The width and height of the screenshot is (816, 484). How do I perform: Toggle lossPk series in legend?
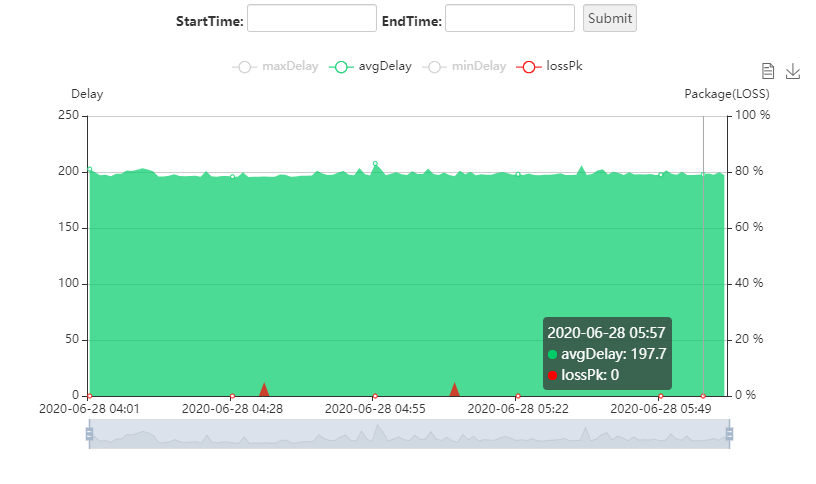(550, 67)
